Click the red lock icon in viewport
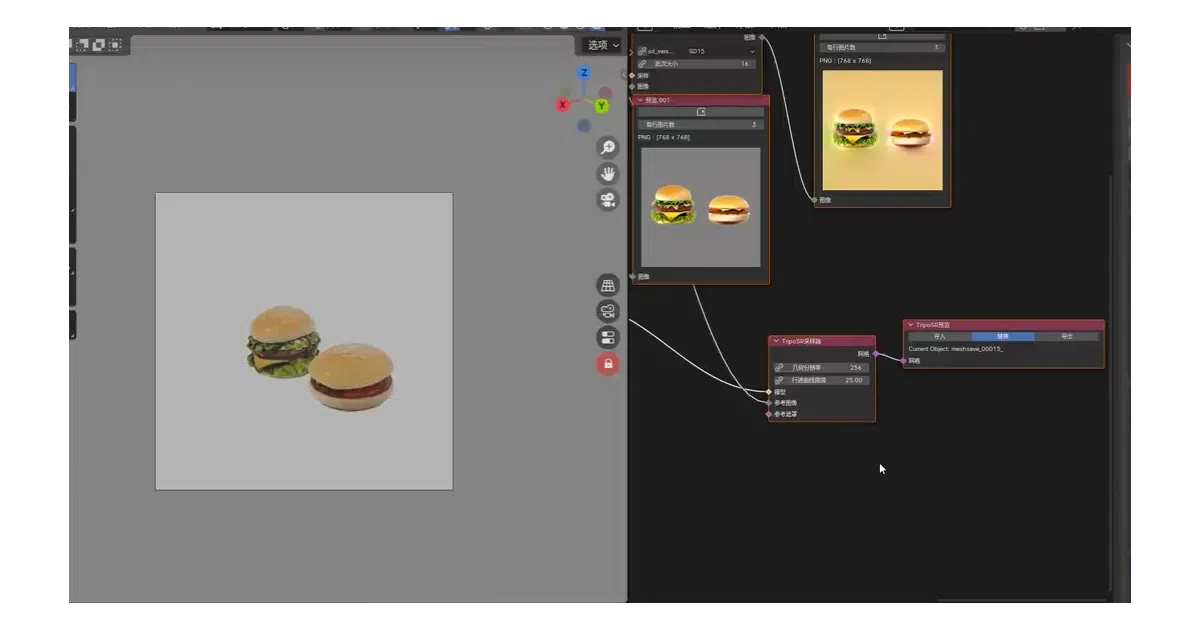Viewport: 1200px width, 630px height. [x=608, y=363]
